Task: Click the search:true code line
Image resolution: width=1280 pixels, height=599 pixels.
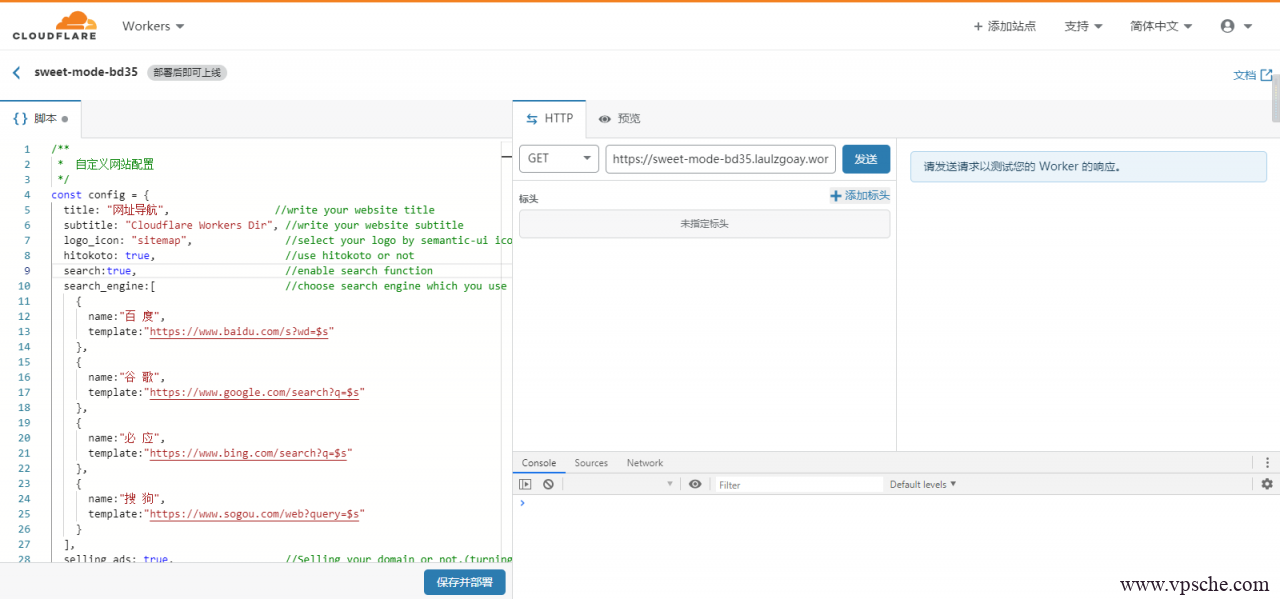Action: click(99, 270)
